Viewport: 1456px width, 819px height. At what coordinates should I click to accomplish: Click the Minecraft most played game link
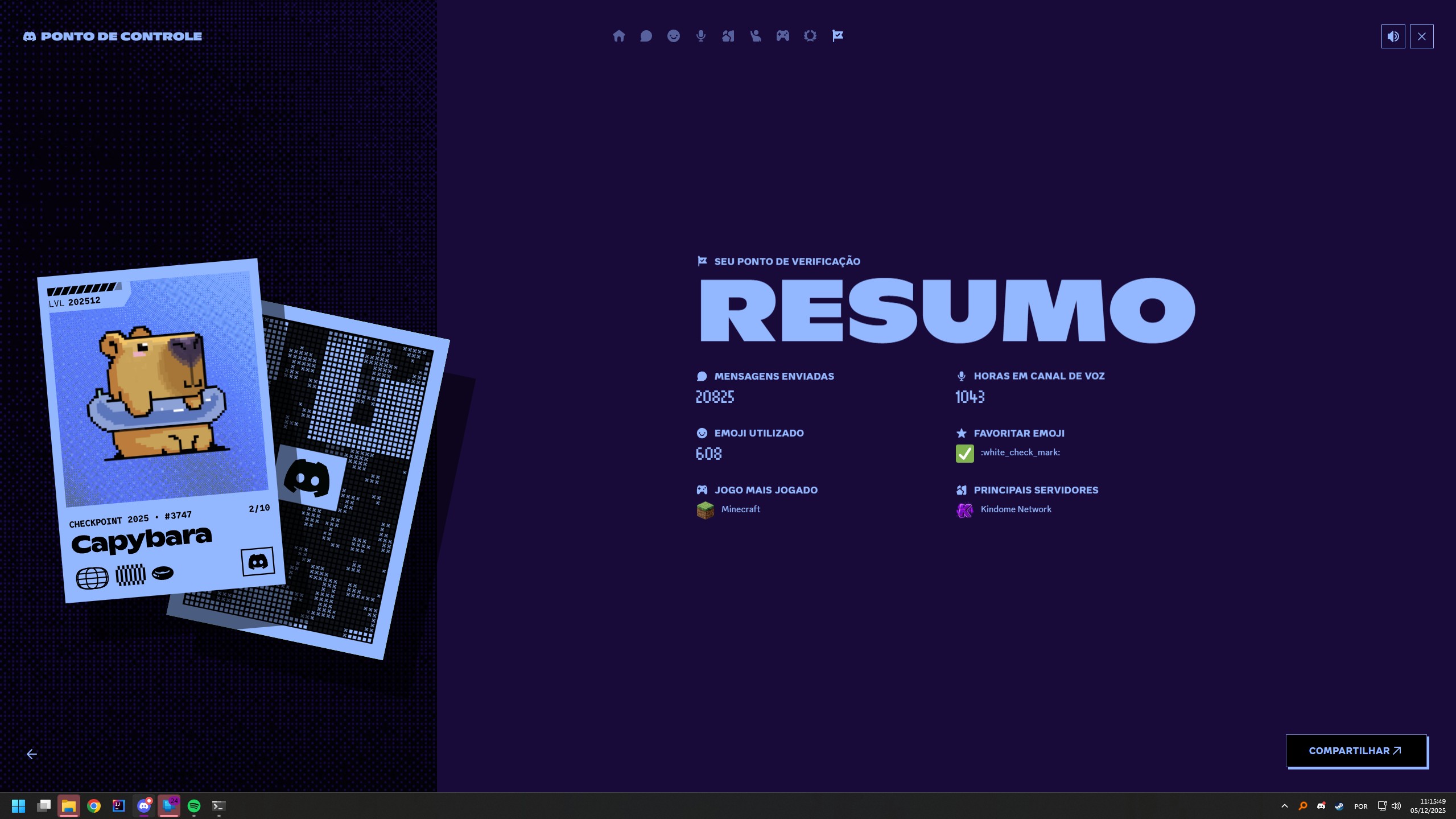pyautogui.click(x=740, y=509)
